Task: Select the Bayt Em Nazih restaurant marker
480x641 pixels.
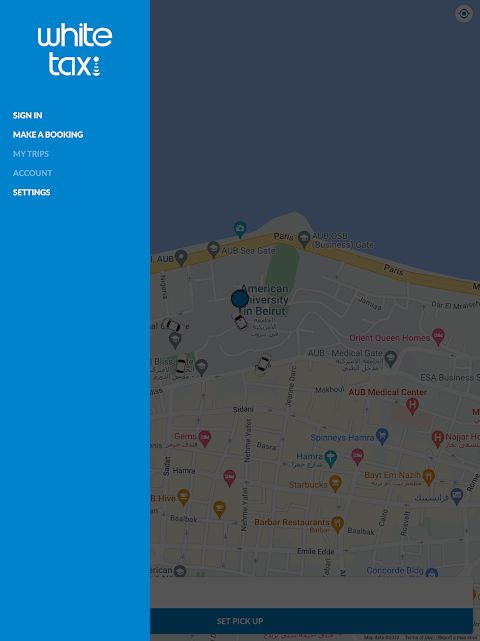Action: coord(428,477)
